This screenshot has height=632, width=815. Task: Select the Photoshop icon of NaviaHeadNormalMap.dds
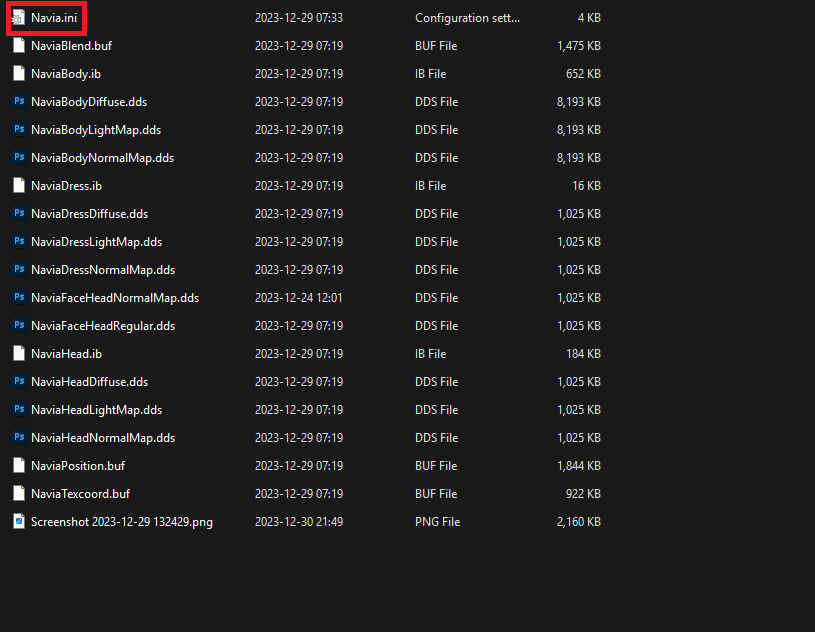[x=19, y=438]
